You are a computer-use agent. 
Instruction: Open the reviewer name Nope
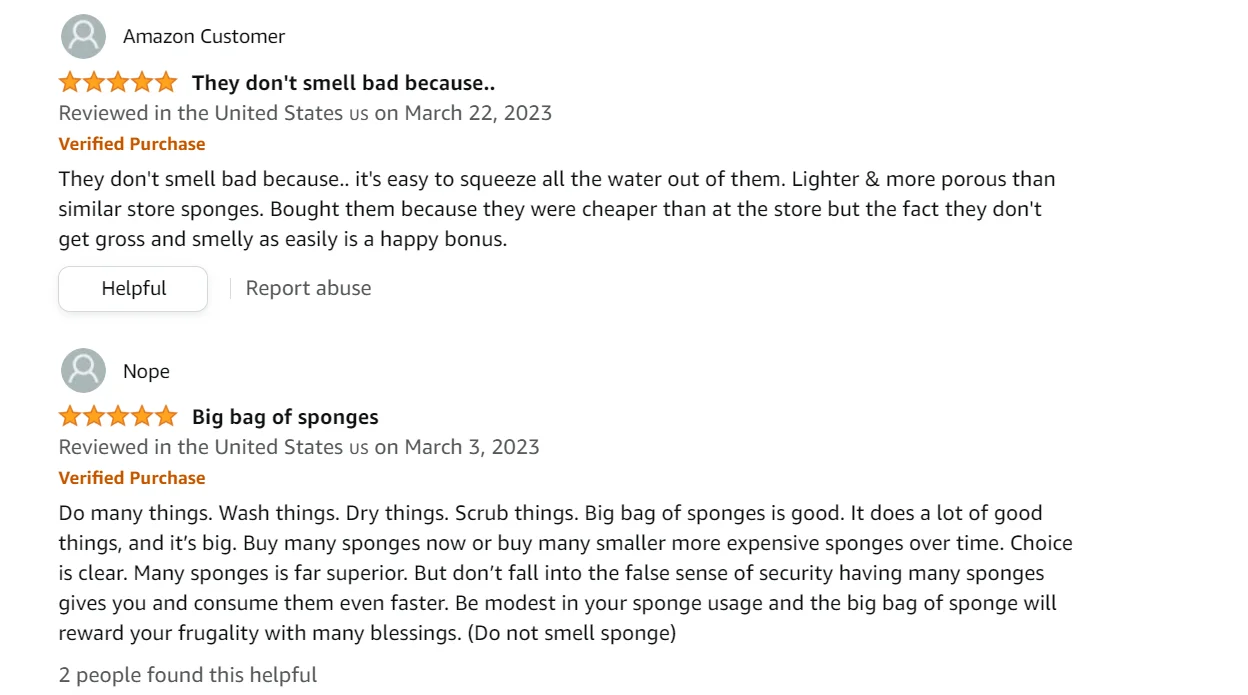[146, 371]
